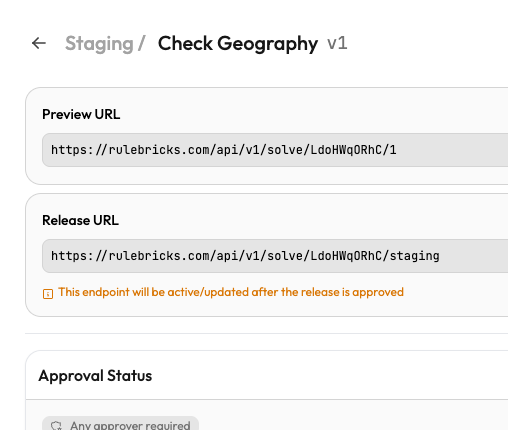Viewport: 508px width, 430px height.
Task: Click the Check Geography title
Action: pyautogui.click(x=238, y=44)
